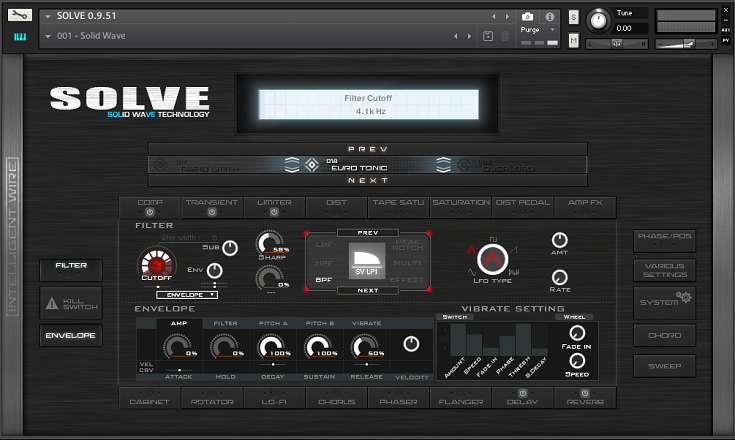Image resolution: width=735 pixels, height=440 pixels.
Task: Select the VIBRATE envelope tab
Action: click(x=367, y=323)
